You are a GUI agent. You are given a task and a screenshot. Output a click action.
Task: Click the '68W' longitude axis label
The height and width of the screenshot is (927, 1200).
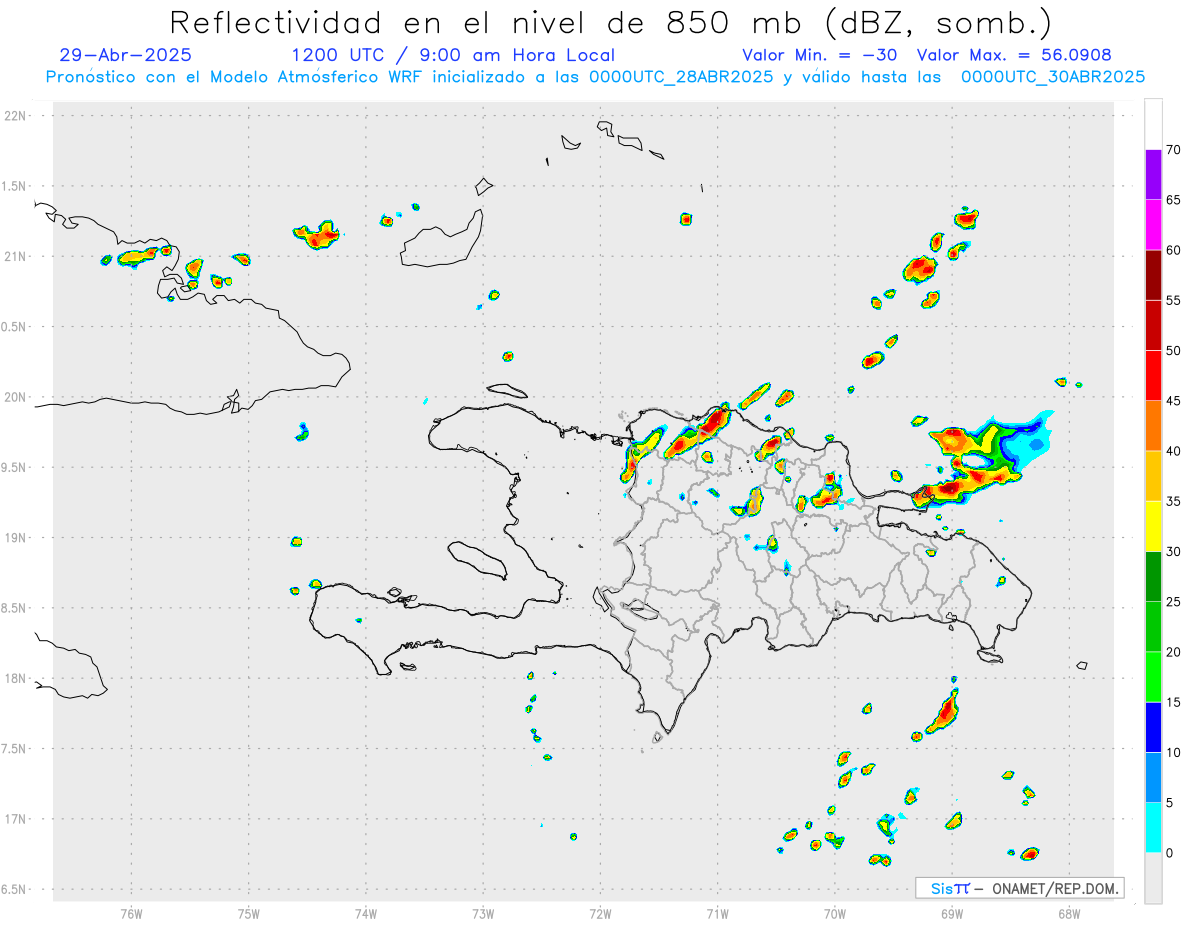click(x=1069, y=914)
